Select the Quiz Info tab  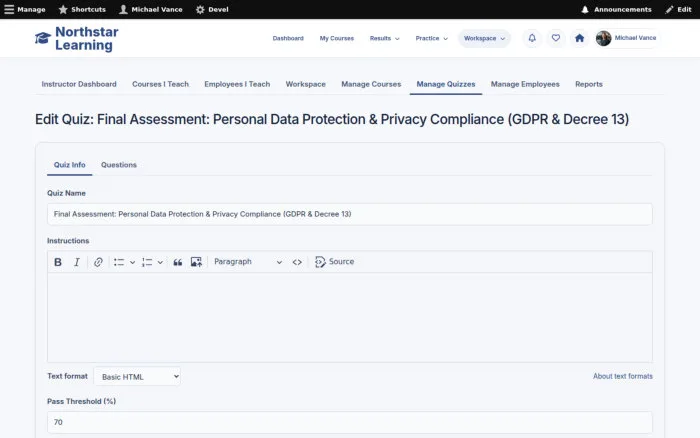pyautogui.click(x=70, y=165)
